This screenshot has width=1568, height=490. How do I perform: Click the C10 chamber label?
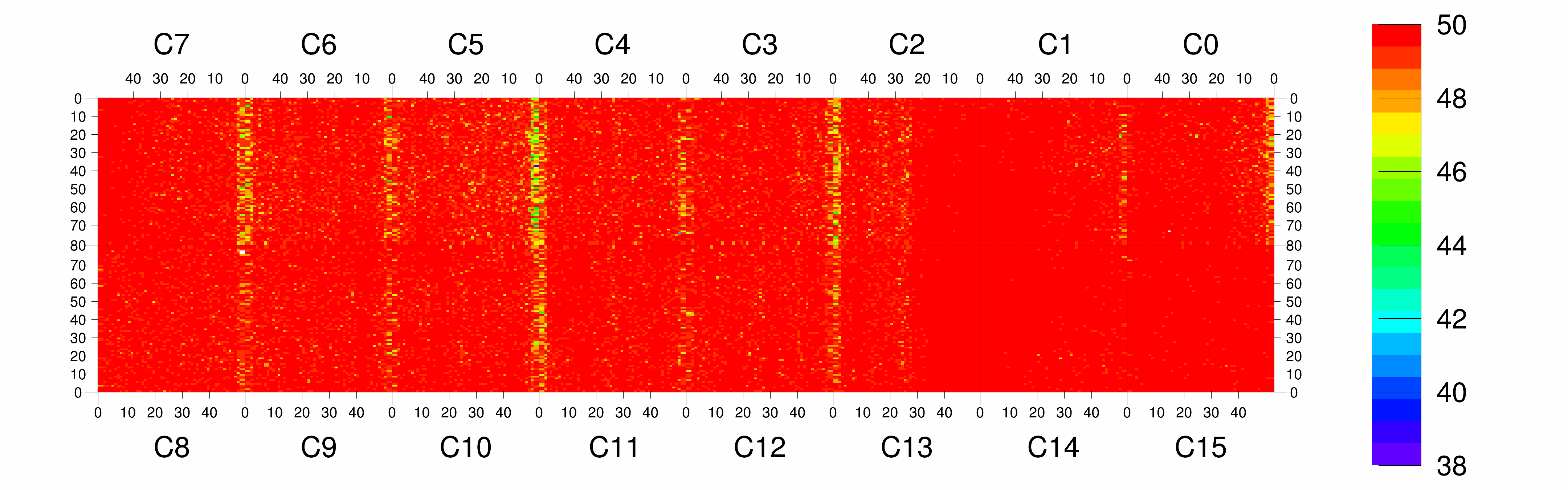point(466,448)
